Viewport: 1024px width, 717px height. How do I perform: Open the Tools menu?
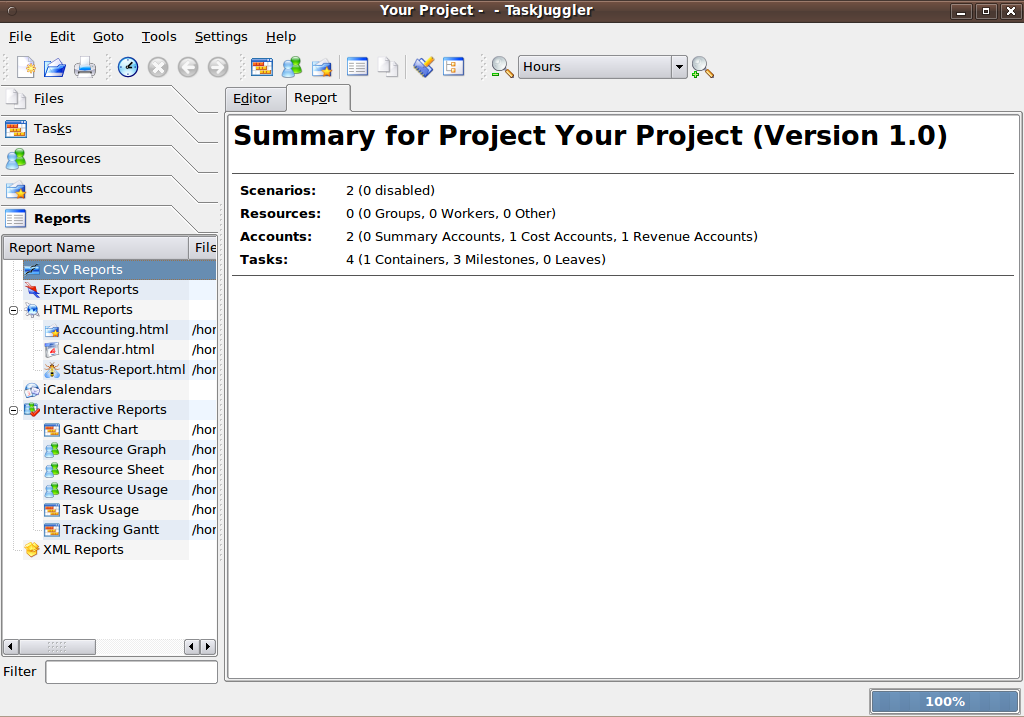(x=158, y=37)
